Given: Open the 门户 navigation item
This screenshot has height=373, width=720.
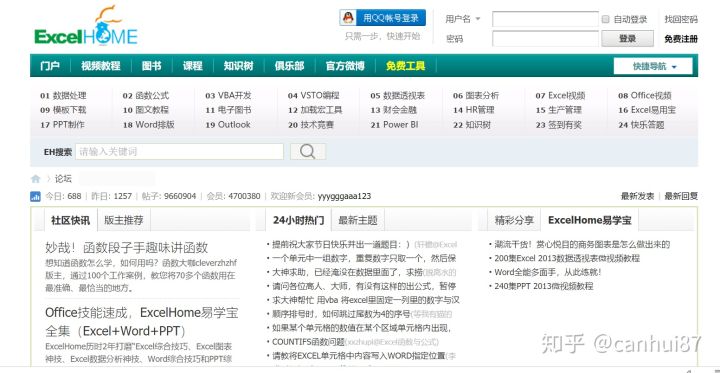Looking at the screenshot, I should [x=50, y=66].
